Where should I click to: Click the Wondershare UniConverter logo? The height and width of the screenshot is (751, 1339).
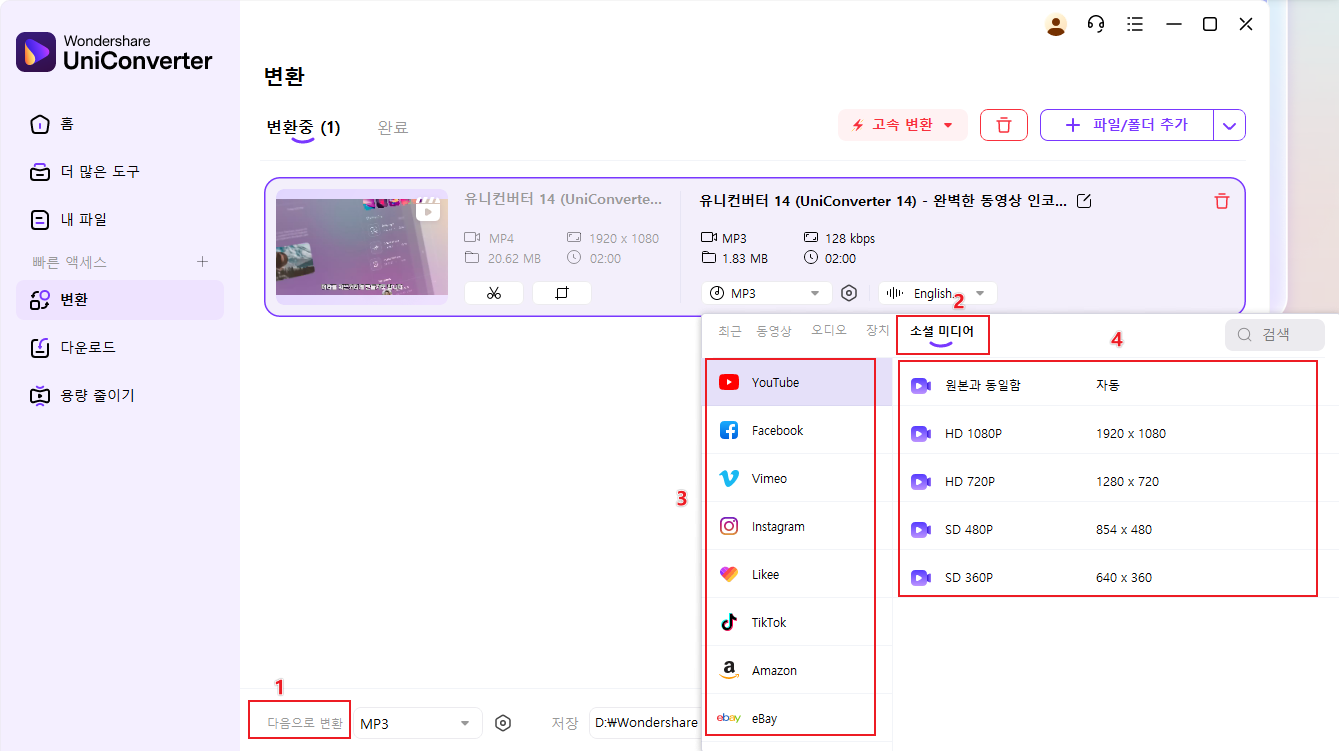114,52
